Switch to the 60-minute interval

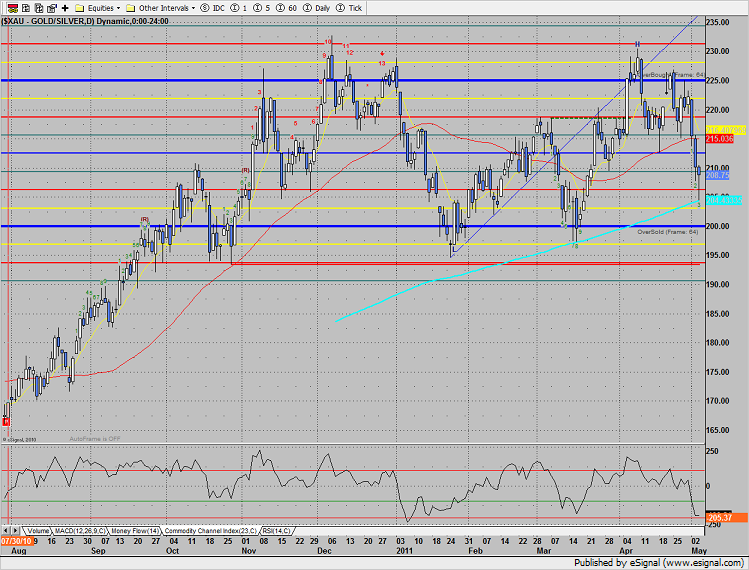point(292,8)
